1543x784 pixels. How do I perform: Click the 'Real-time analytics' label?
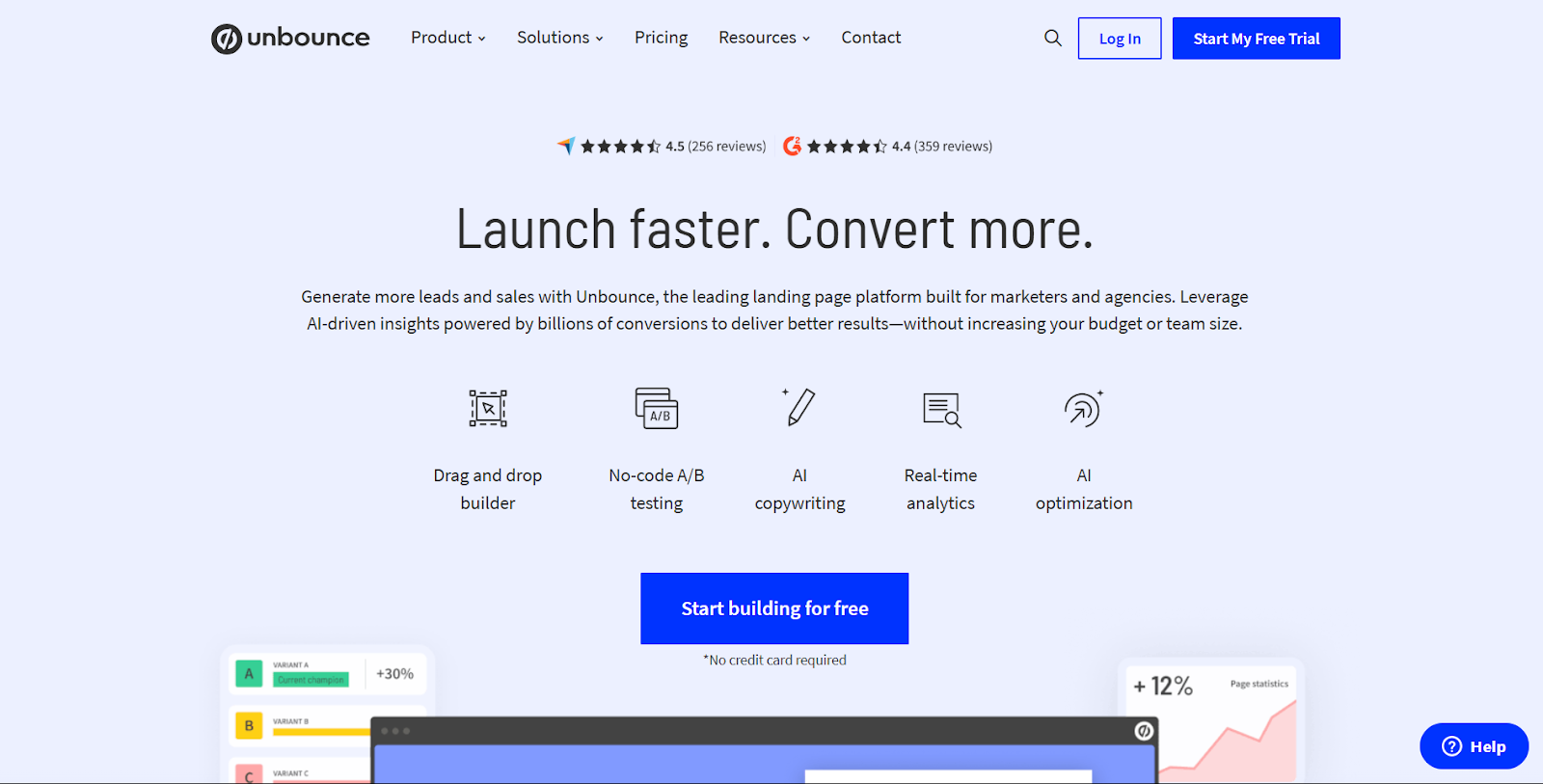(941, 489)
